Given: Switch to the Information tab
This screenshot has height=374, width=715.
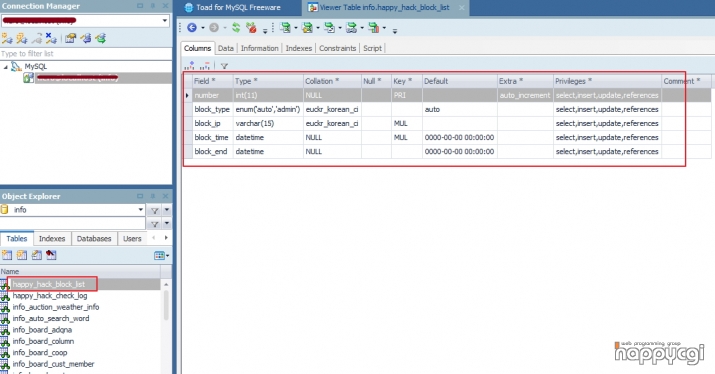Looking at the screenshot, I should [259, 48].
